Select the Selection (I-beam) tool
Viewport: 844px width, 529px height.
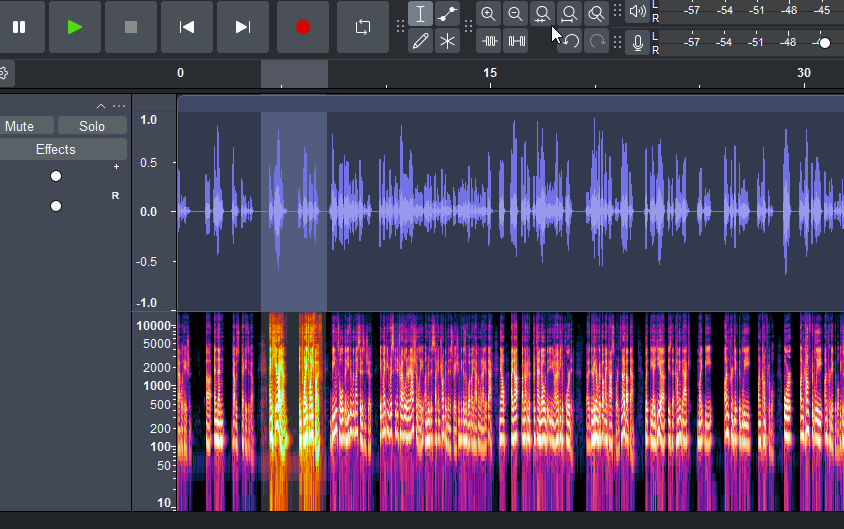click(420, 14)
